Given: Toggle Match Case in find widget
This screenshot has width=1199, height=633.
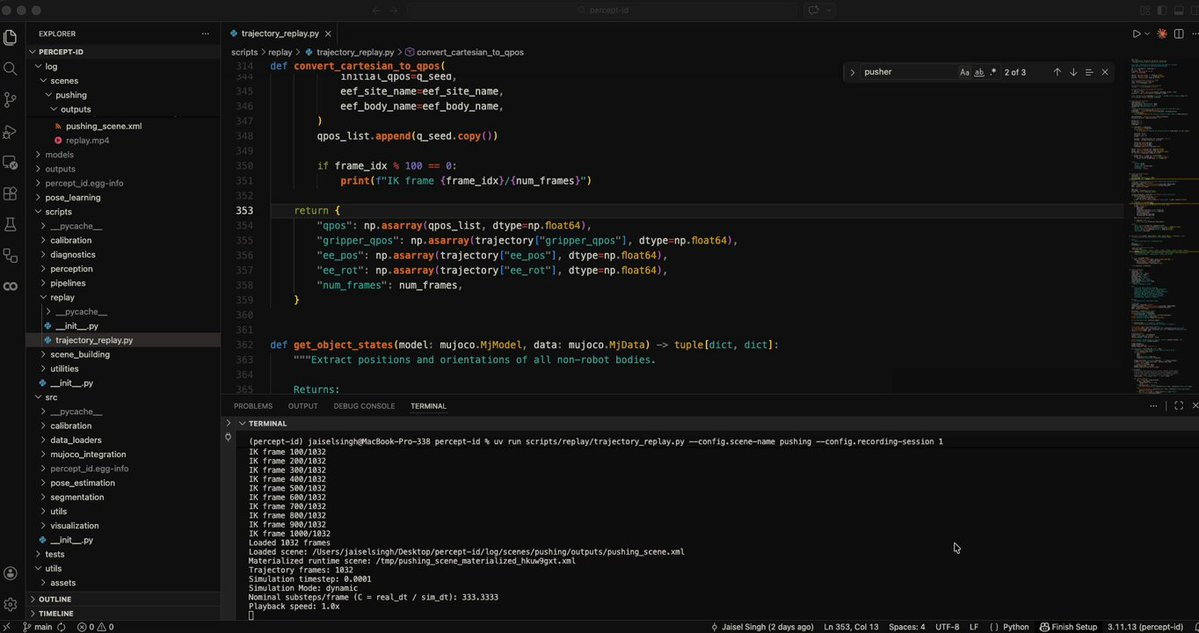Looking at the screenshot, I should point(964,72).
